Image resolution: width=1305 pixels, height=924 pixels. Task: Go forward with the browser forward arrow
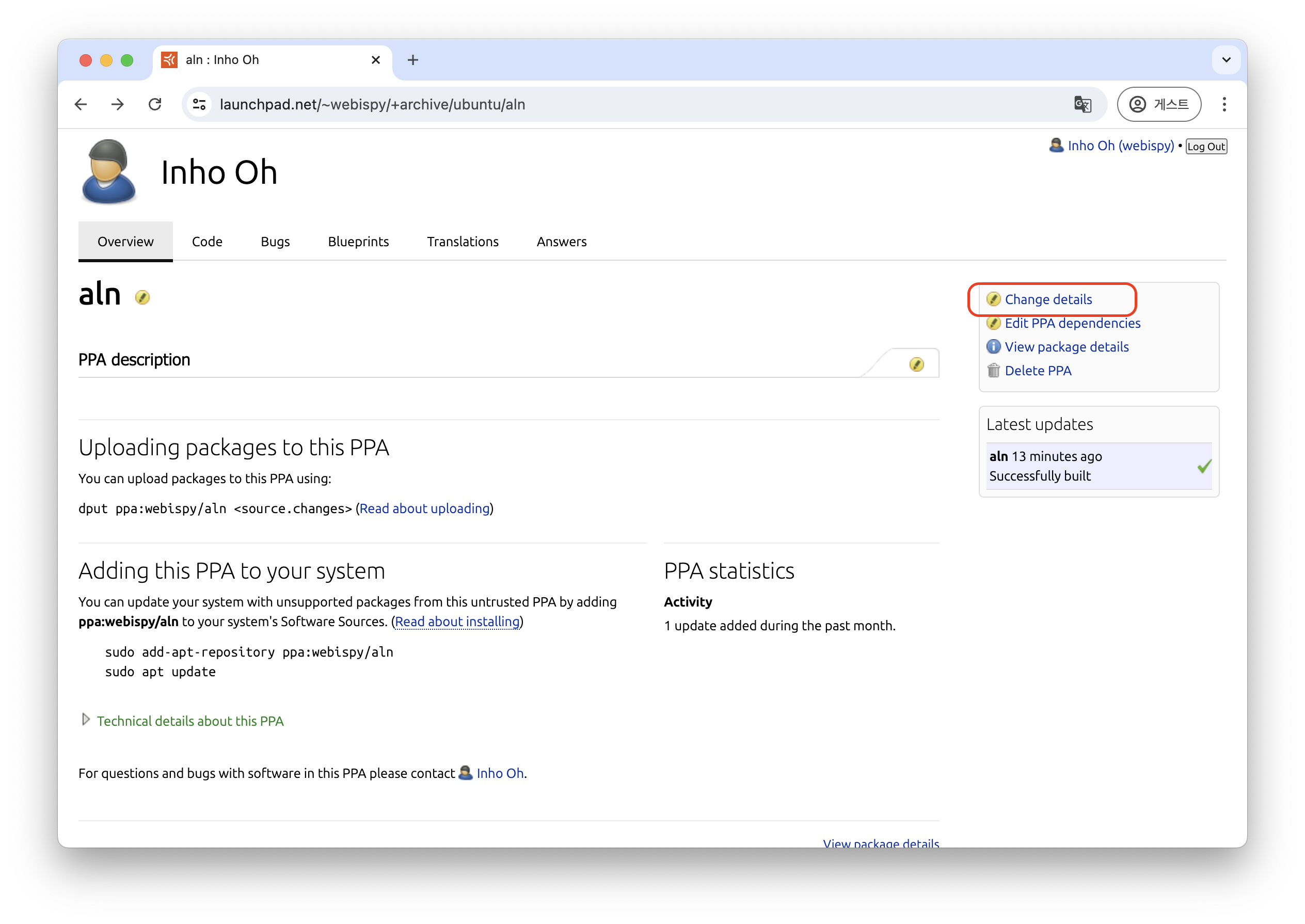tap(117, 104)
